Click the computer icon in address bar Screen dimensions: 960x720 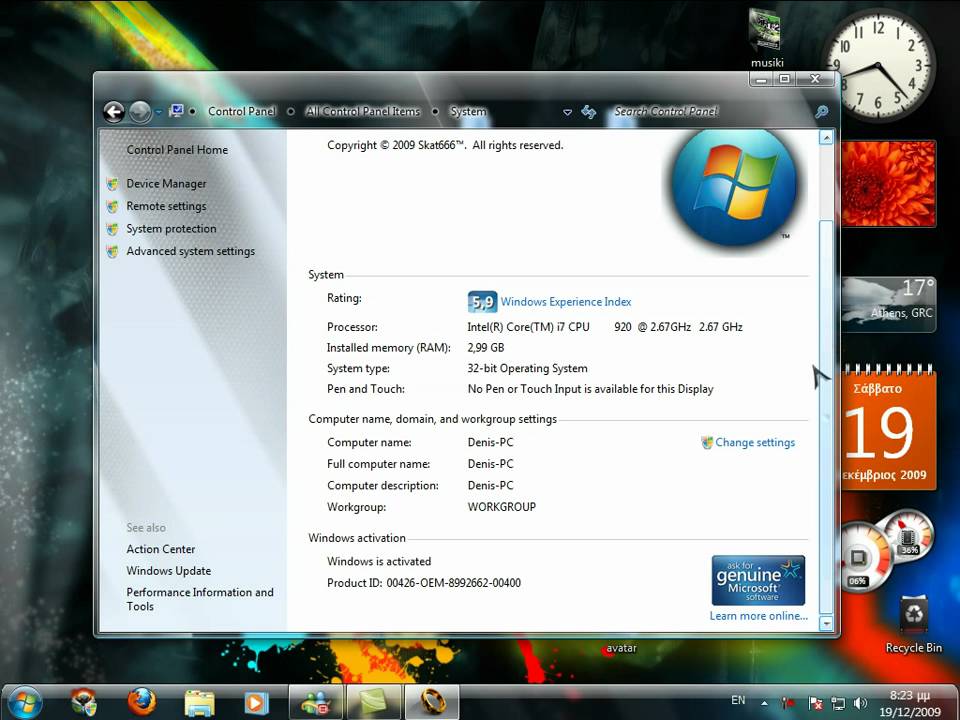point(177,111)
